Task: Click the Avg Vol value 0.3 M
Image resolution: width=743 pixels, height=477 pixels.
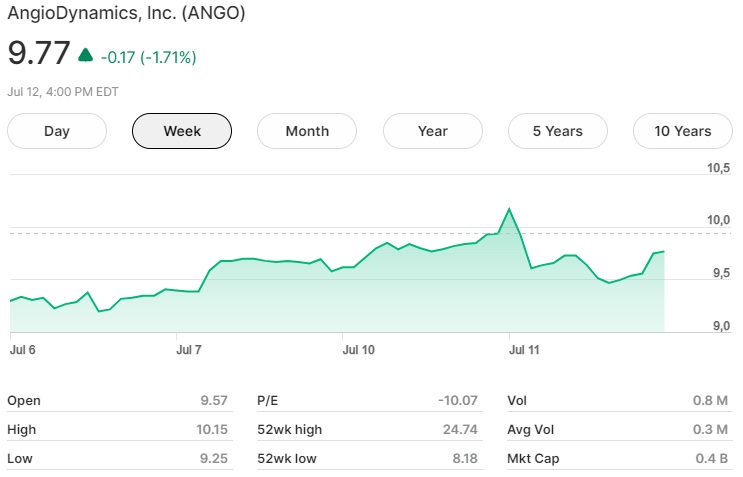Action: pyautogui.click(x=710, y=430)
